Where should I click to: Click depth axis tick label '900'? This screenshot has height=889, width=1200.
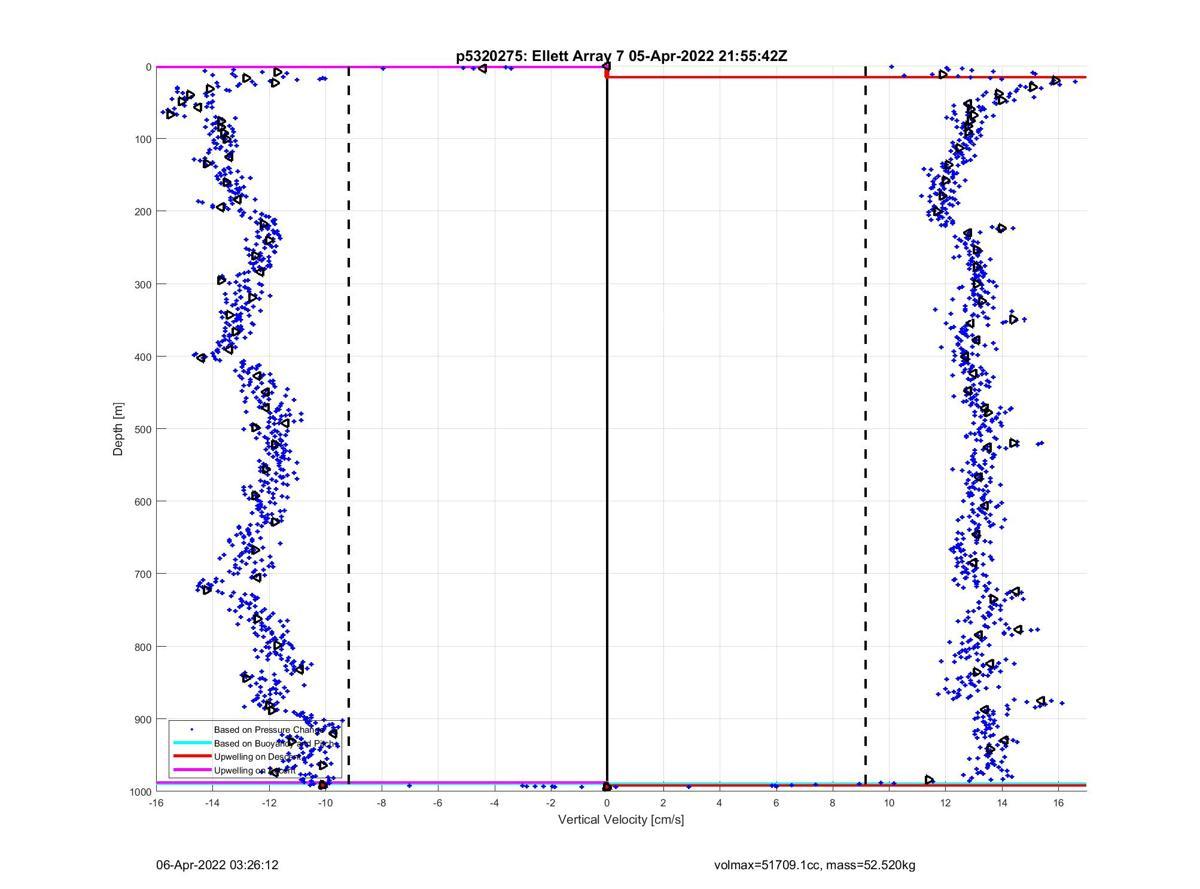142,719
